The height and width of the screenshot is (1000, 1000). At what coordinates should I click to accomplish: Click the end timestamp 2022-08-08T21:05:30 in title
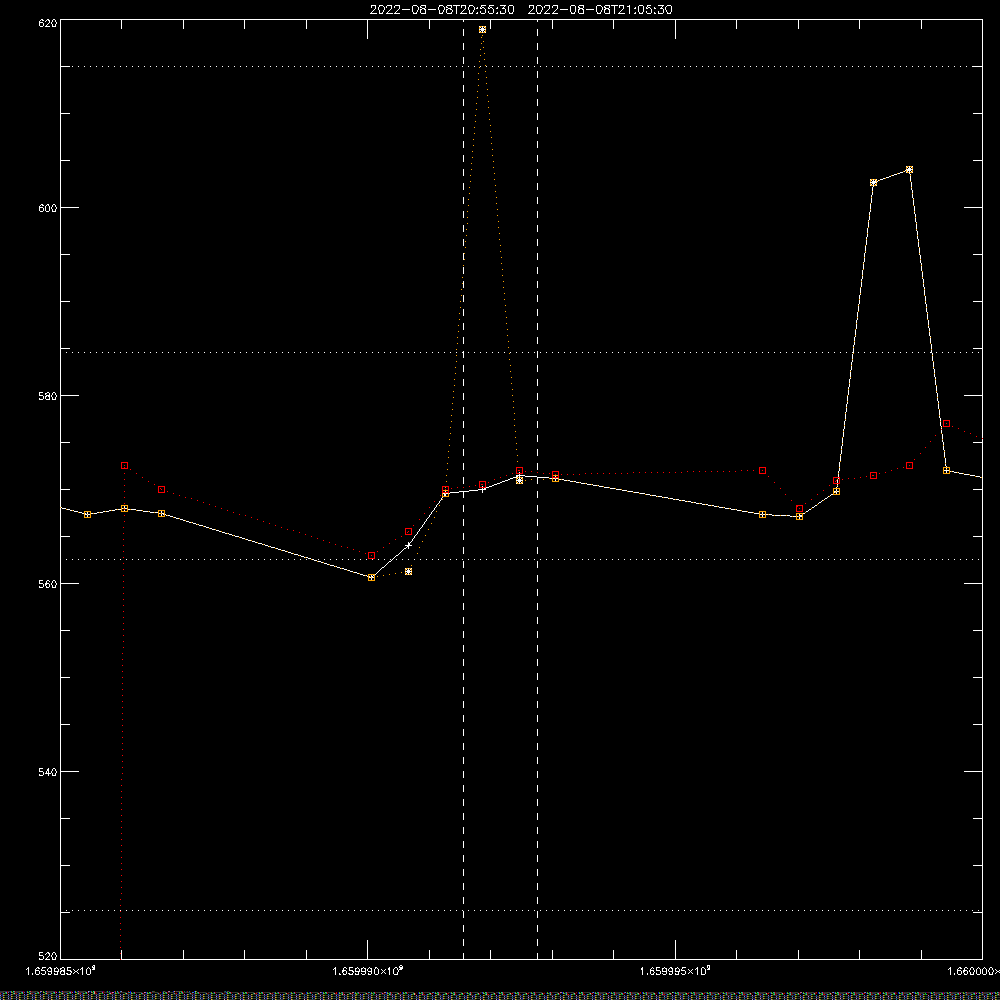(x=600, y=10)
